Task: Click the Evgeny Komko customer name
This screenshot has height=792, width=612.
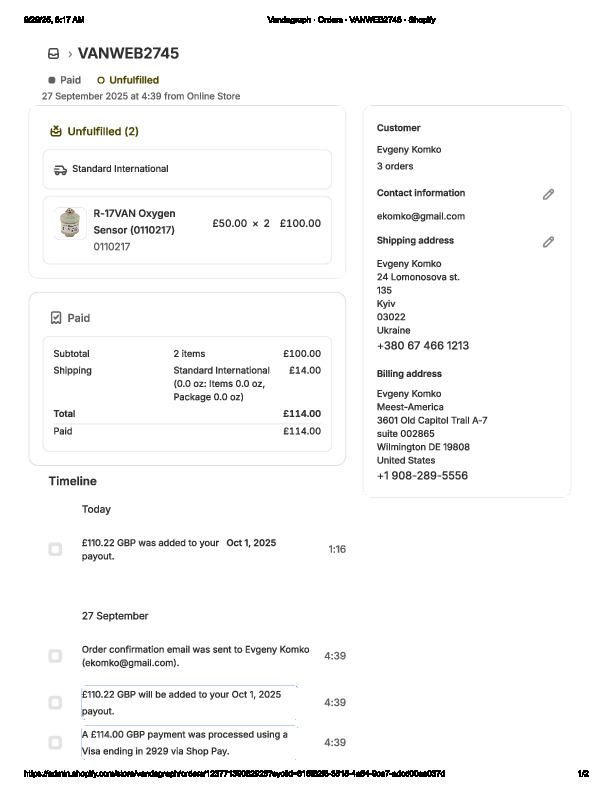Action: [x=408, y=150]
